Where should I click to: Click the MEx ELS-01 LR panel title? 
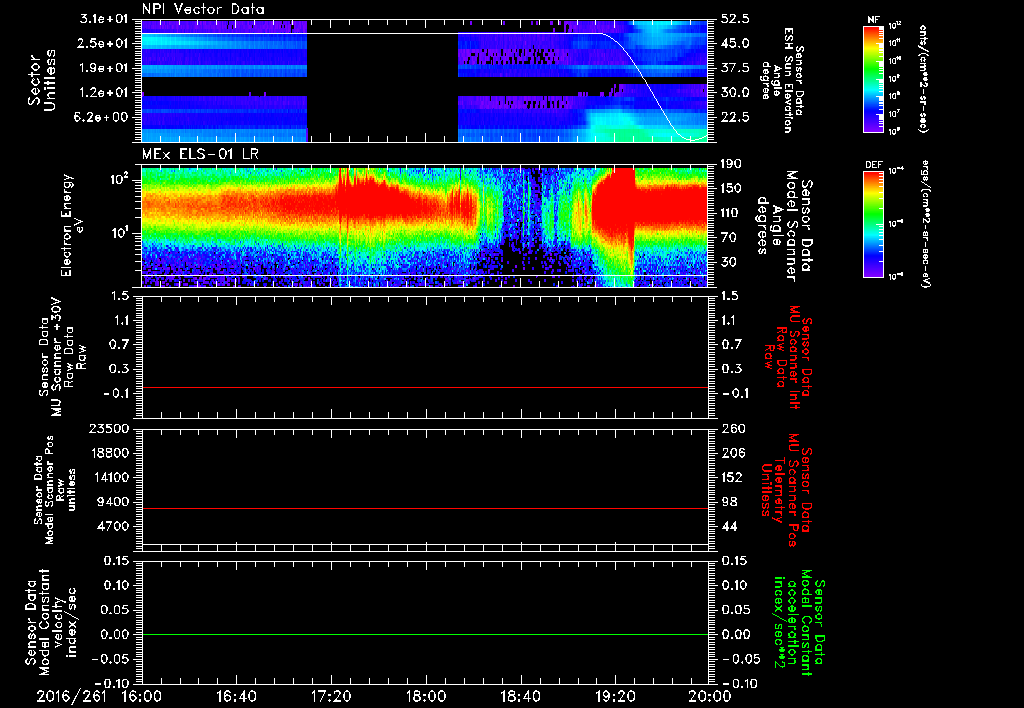pos(202,155)
